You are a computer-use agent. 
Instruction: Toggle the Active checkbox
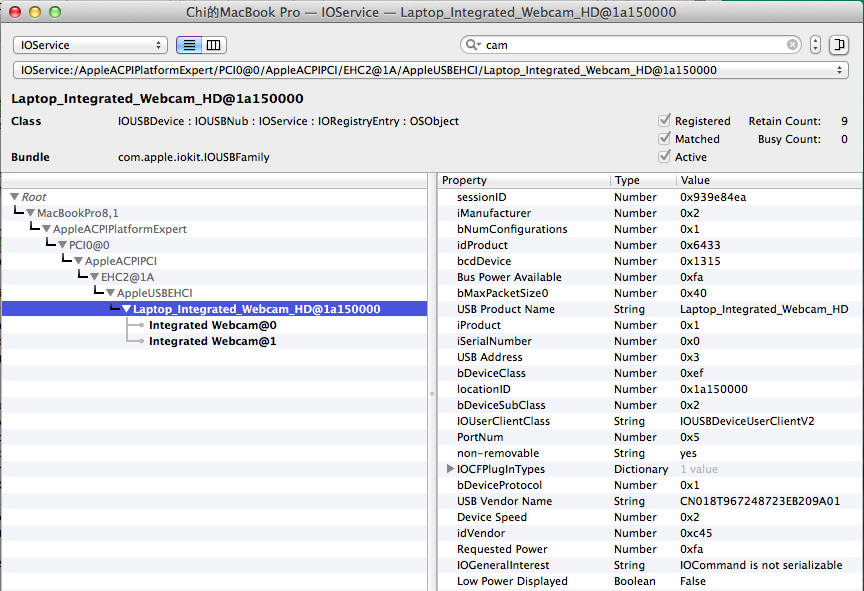pyautogui.click(x=664, y=157)
